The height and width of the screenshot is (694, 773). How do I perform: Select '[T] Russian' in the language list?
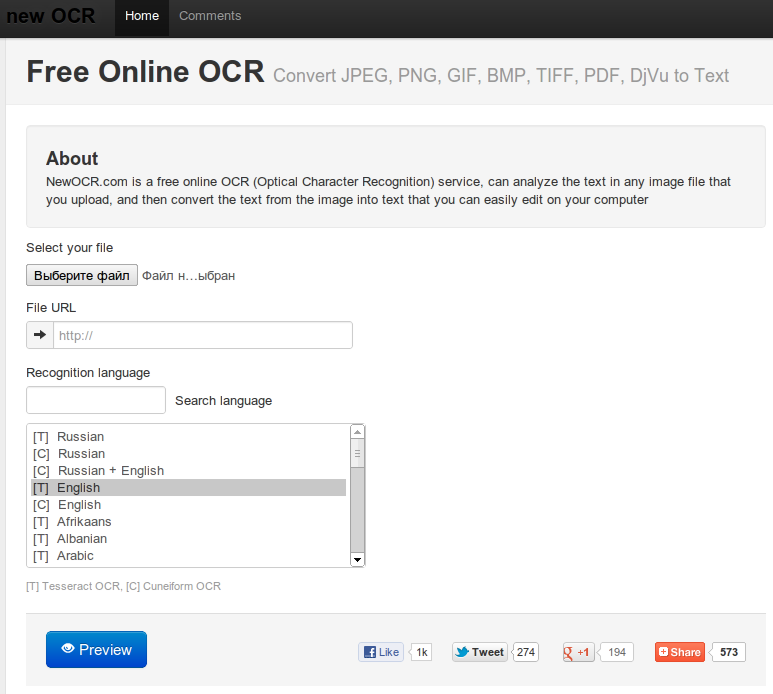click(188, 437)
